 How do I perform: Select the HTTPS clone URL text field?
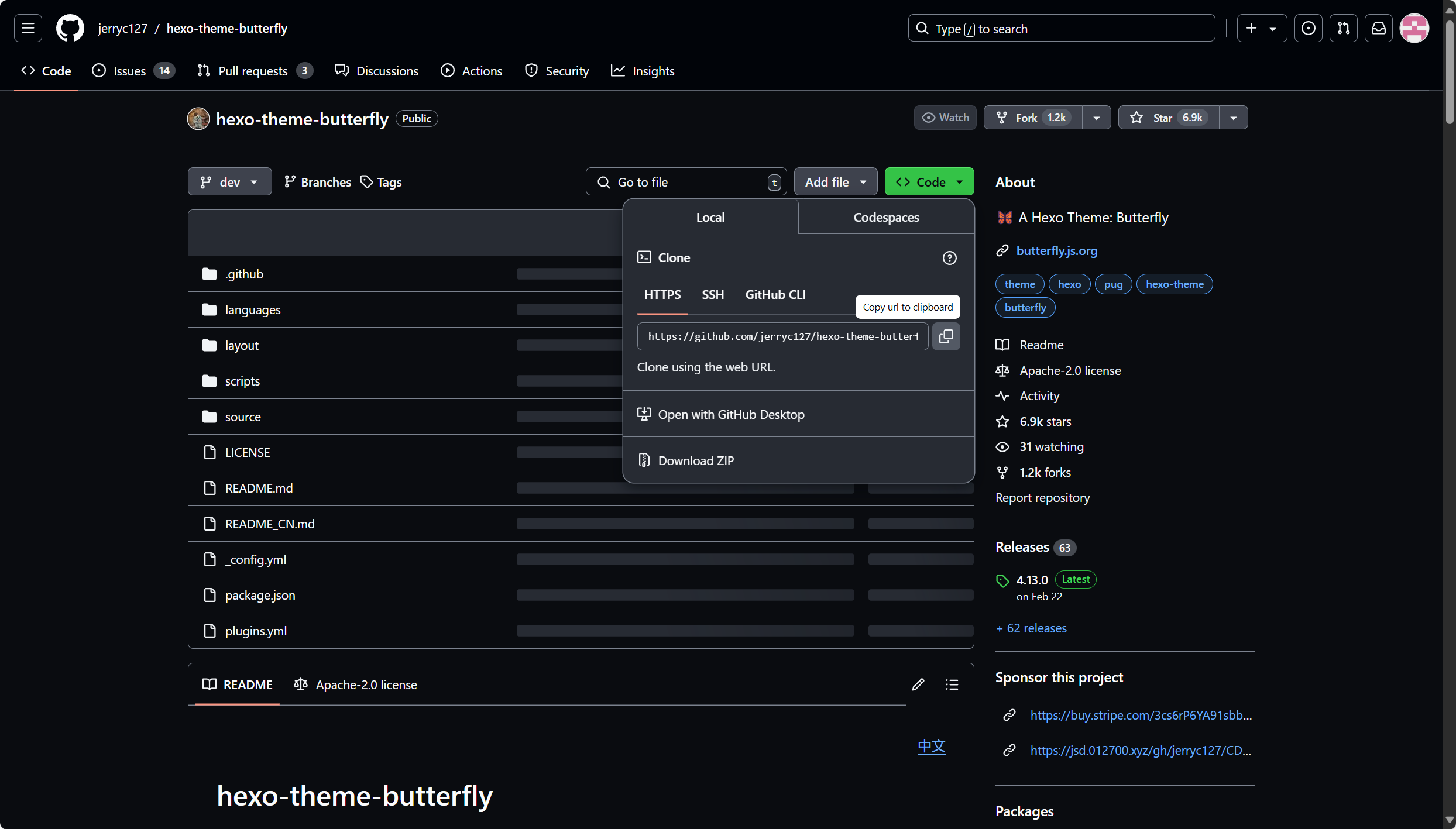point(782,336)
